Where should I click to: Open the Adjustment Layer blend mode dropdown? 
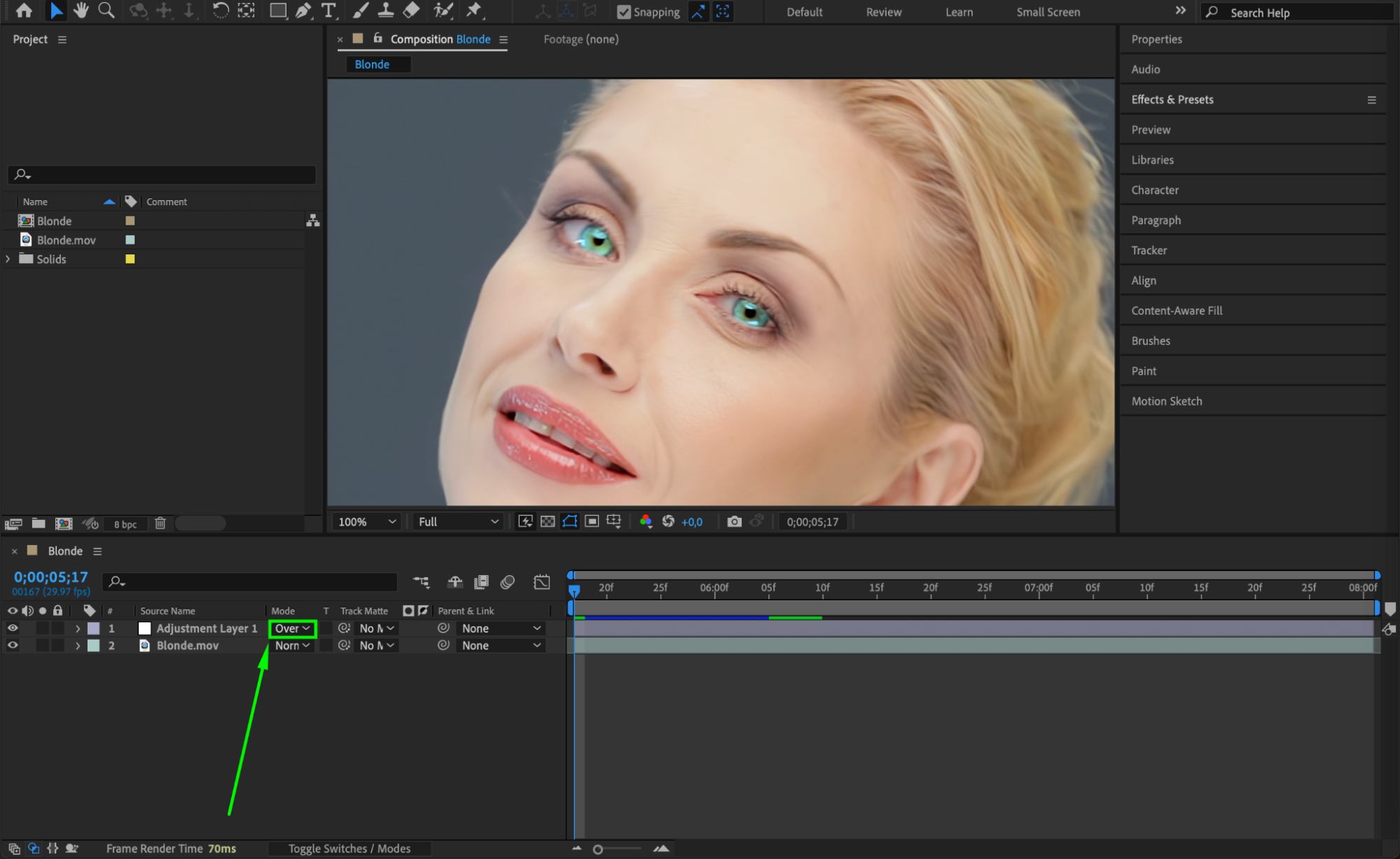click(x=293, y=628)
